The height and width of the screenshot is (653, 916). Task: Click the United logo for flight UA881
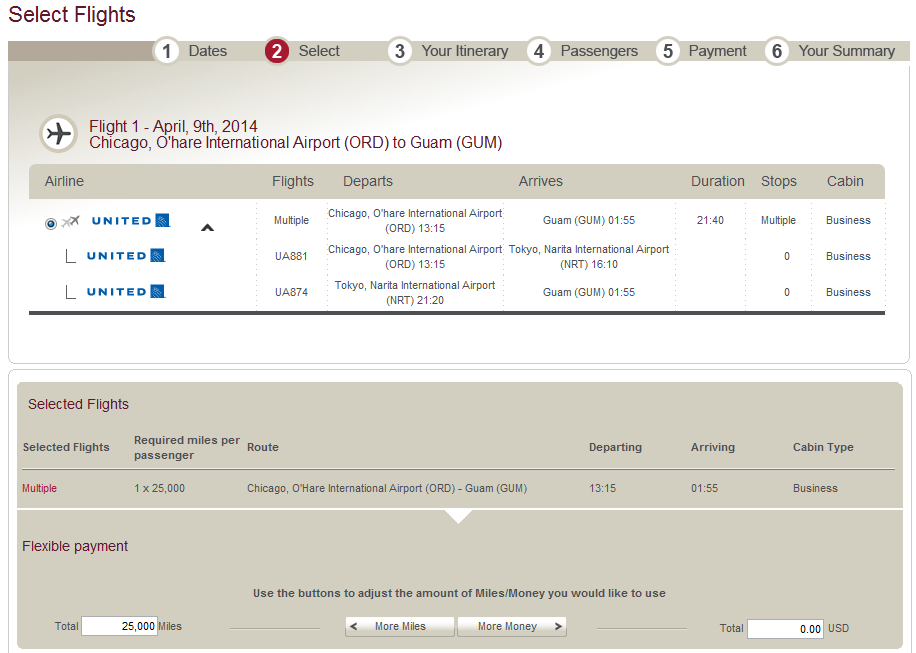(126, 256)
